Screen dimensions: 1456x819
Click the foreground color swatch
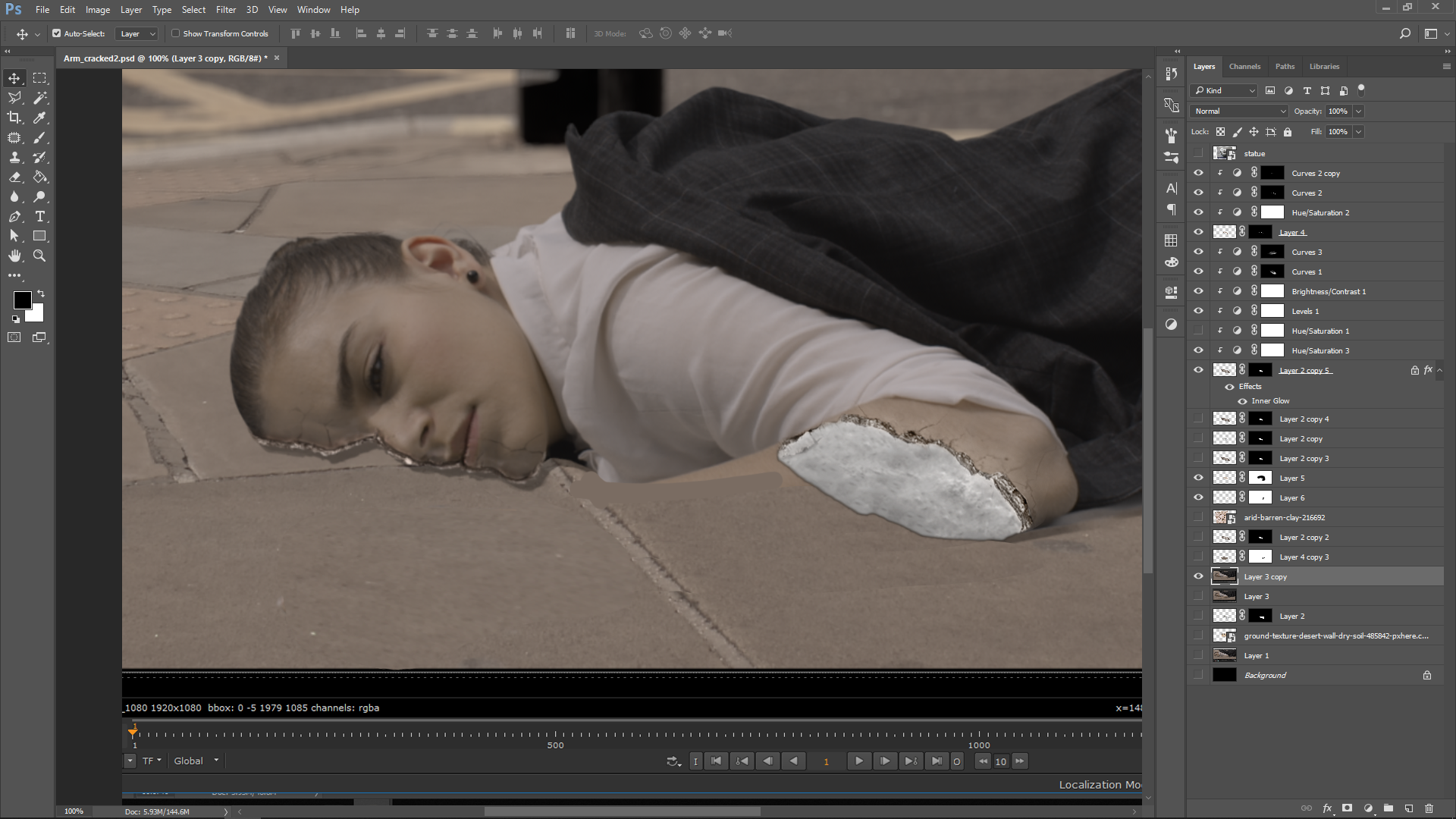[22, 300]
